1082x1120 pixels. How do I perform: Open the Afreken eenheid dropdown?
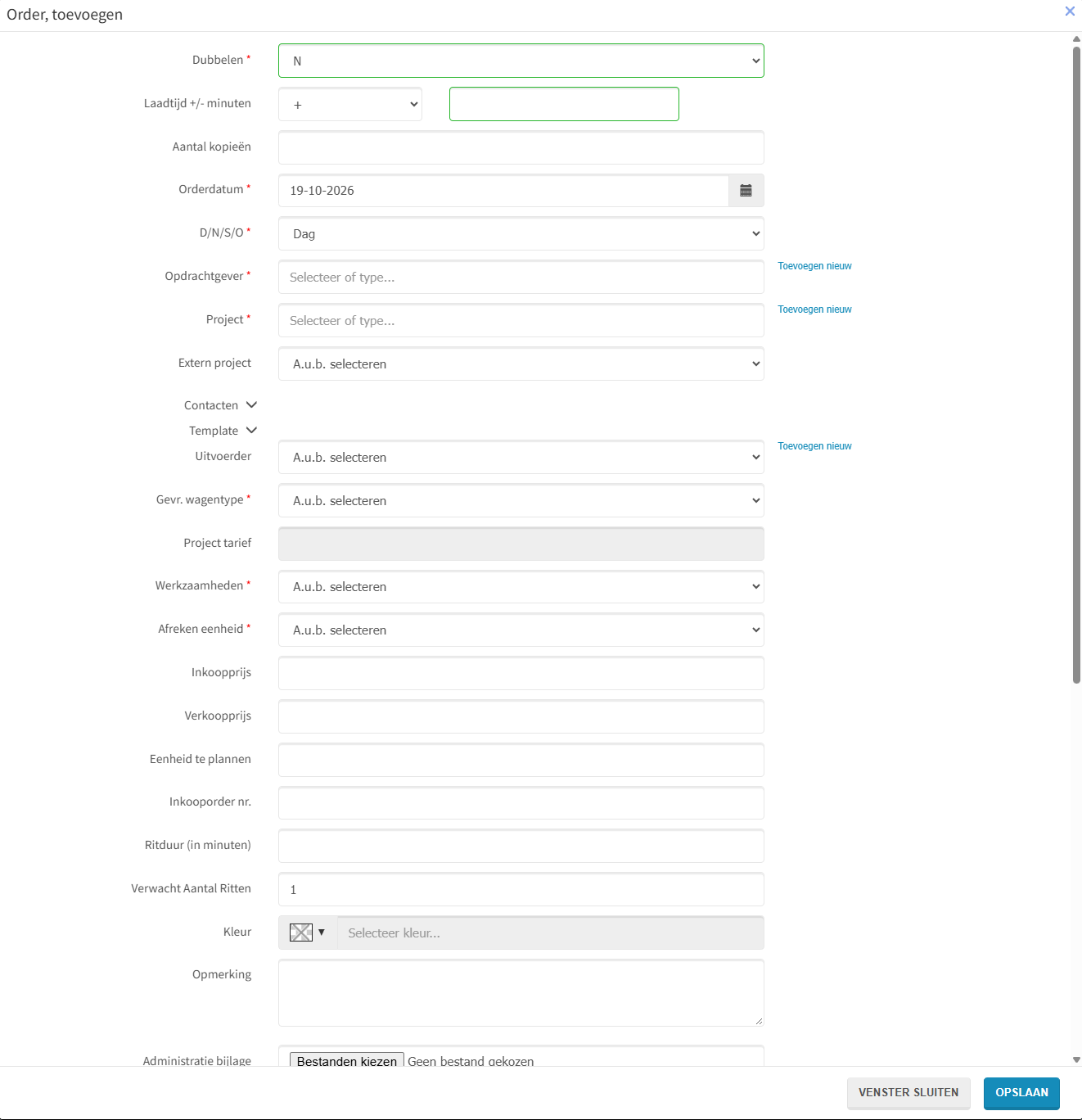521,630
